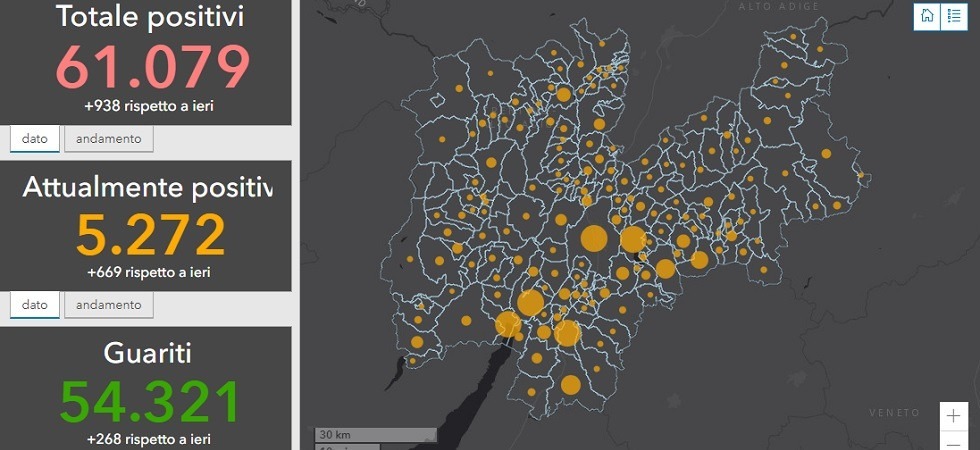Zoom out with the minus button
The height and width of the screenshot is (450, 980).
pyautogui.click(x=954, y=442)
